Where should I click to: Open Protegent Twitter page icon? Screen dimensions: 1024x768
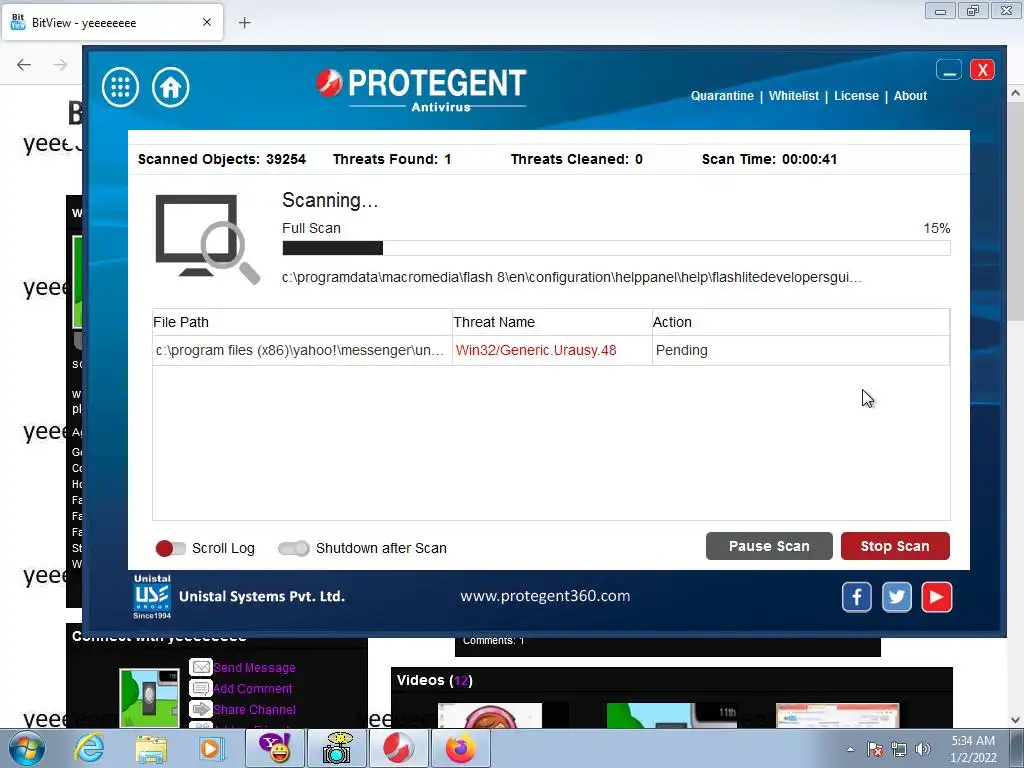[x=897, y=597]
